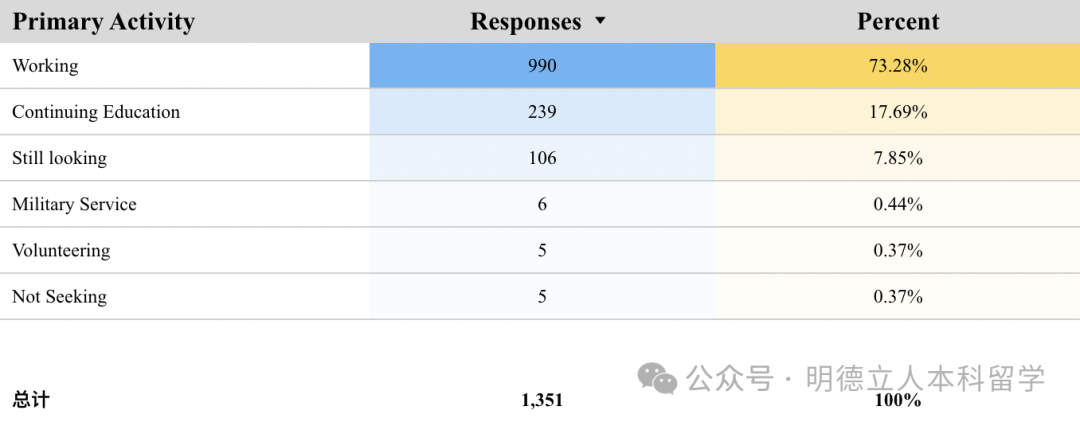The height and width of the screenshot is (422, 1080).
Task: Click the Military Service row label
Action: click(74, 204)
